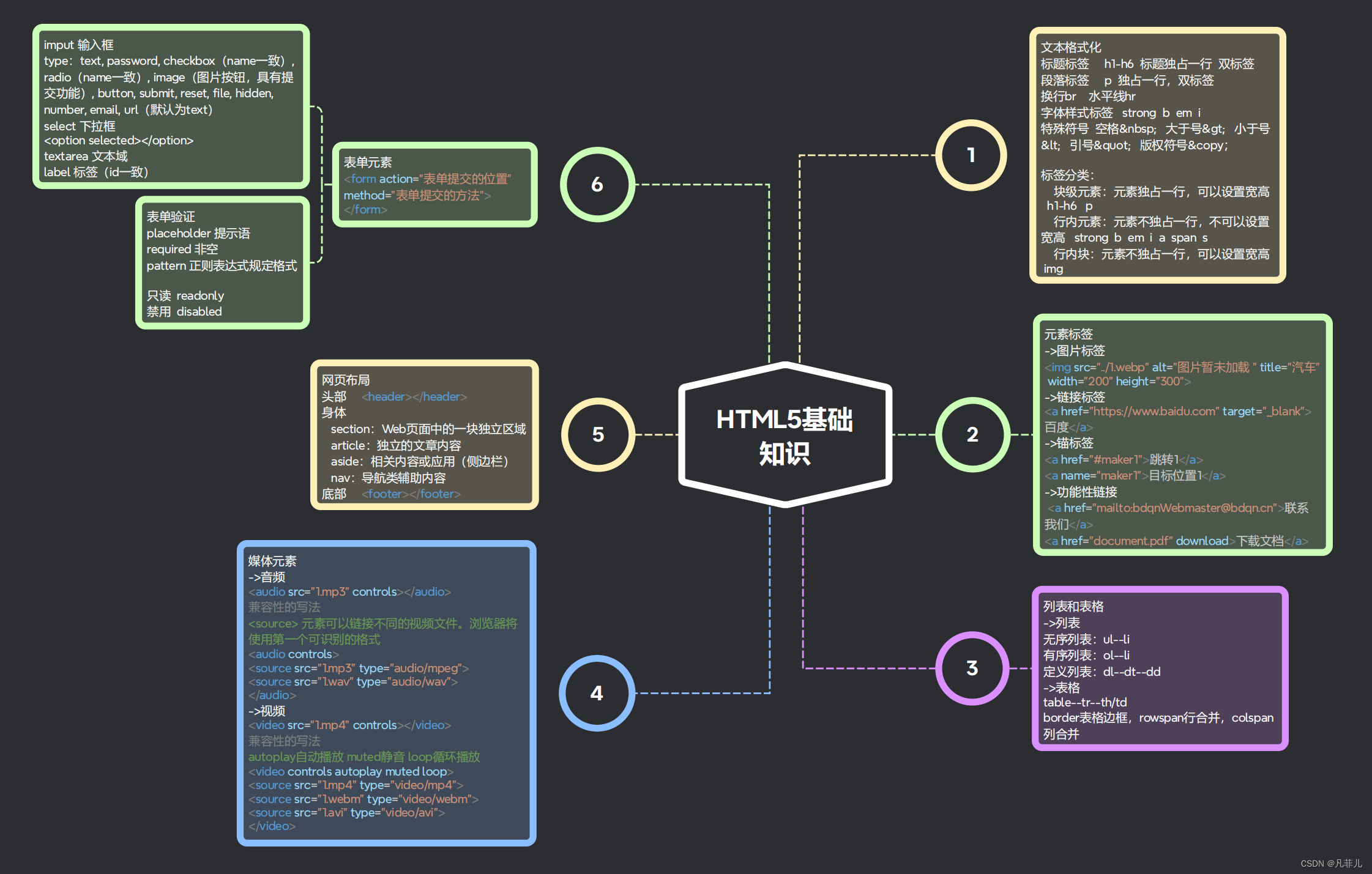The height and width of the screenshot is (874, 1372).
Task: Click the '标签分类：' heading text
Action: coord(1067,176)
